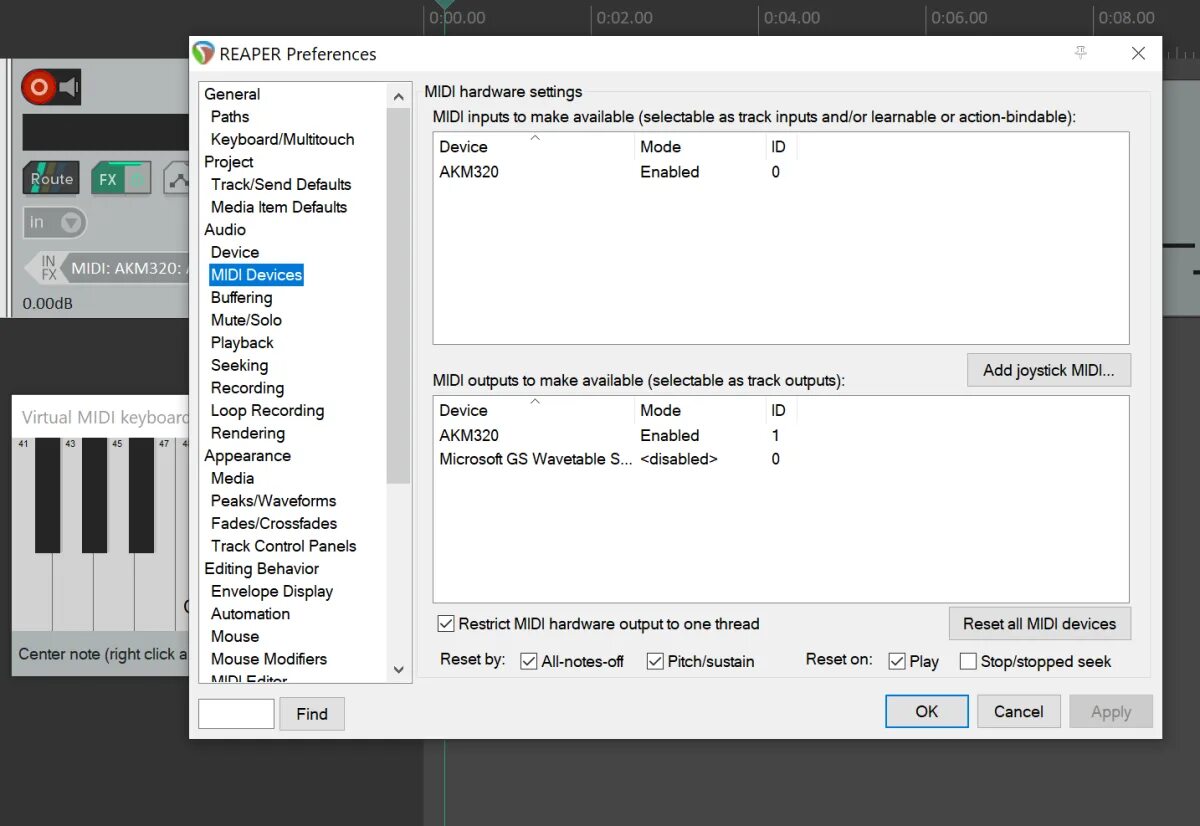
Task: Focus the preferences search field
Action: [236, 714]
